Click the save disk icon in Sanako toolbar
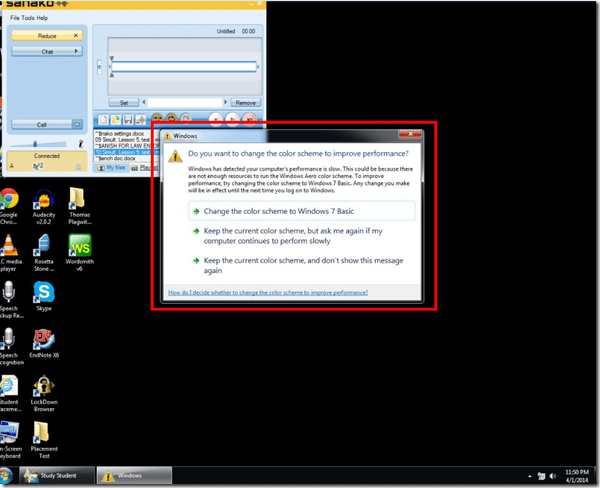Image resolution: width=600 pixels, height=488 pixels. click(127, 119)
